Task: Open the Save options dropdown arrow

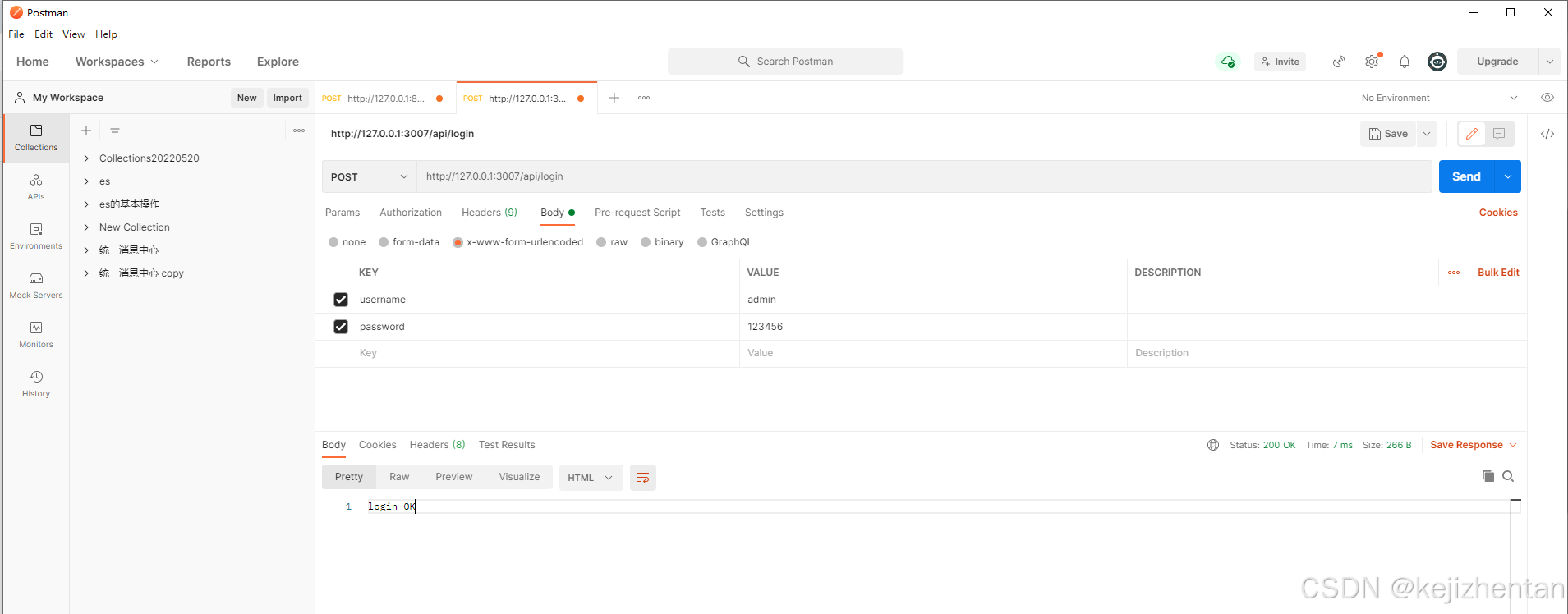Action: tap(1427, 134)
